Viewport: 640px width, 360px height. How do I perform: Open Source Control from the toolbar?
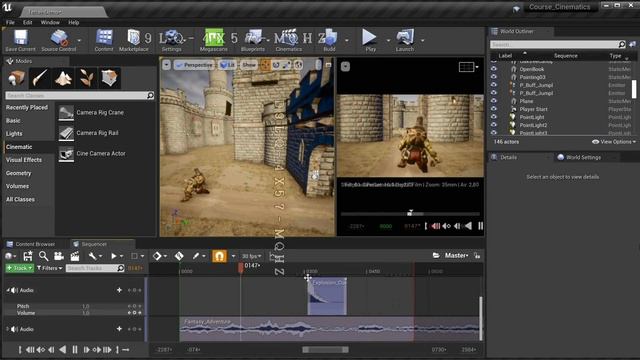click(59, 40)
